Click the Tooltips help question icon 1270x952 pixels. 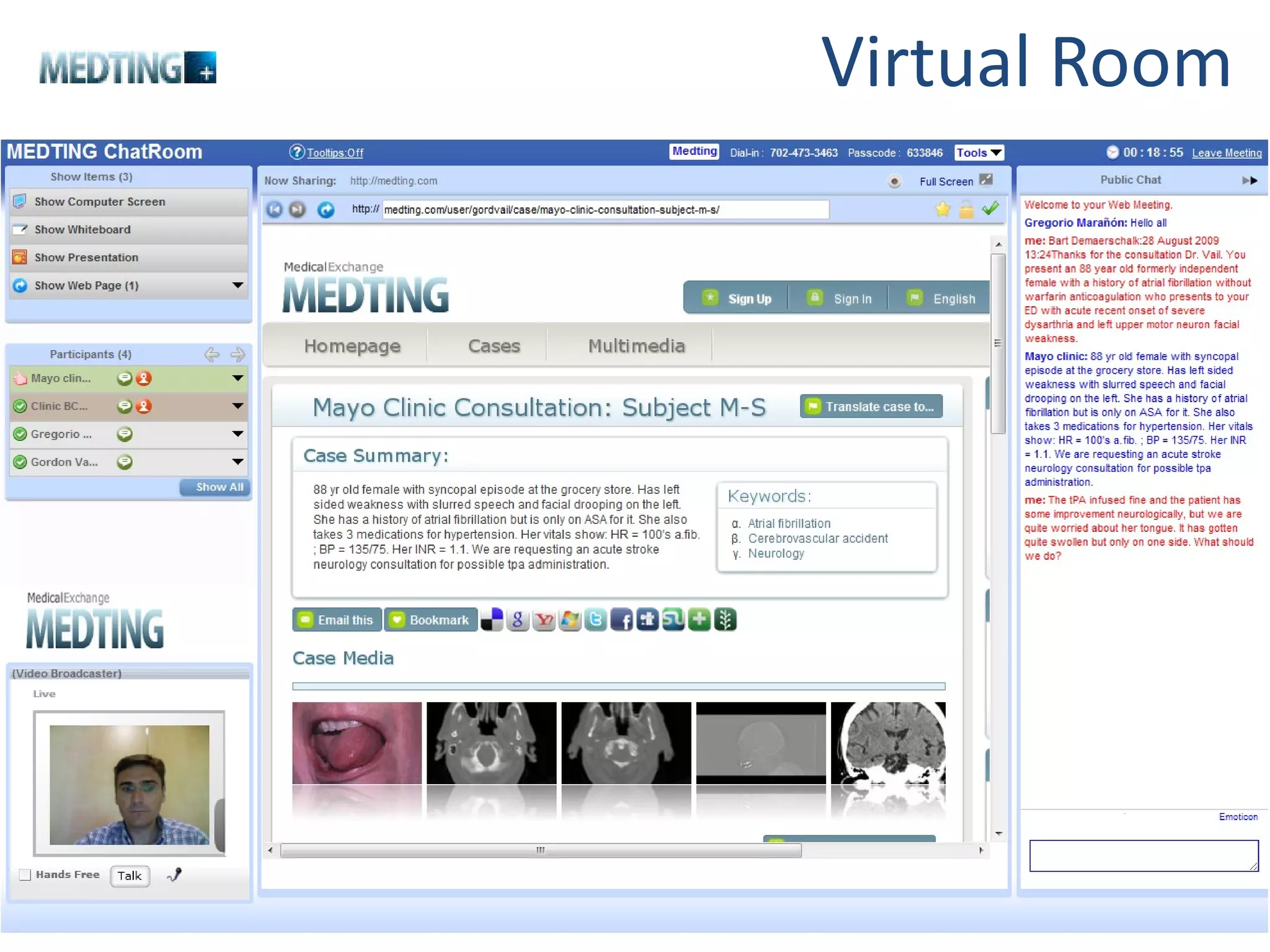click(297, 152)
